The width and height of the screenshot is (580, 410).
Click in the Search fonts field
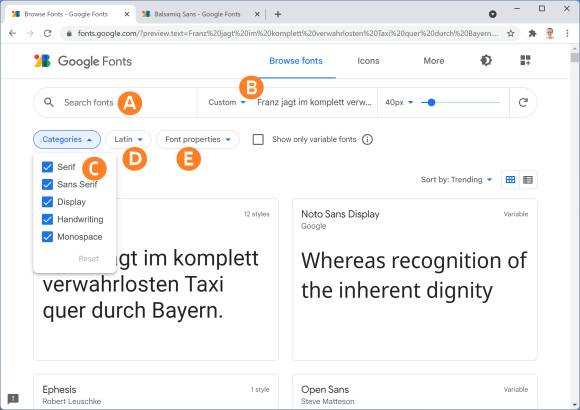tap(115, 102)
